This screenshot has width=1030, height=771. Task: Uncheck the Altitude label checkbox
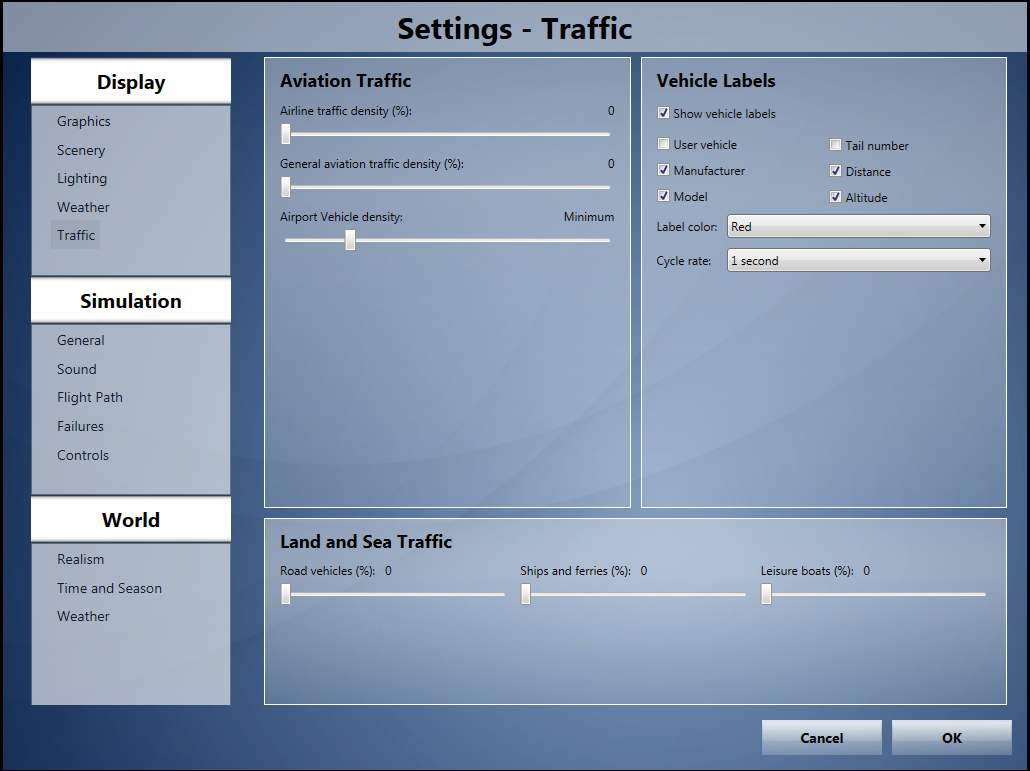tap(836, 198)
